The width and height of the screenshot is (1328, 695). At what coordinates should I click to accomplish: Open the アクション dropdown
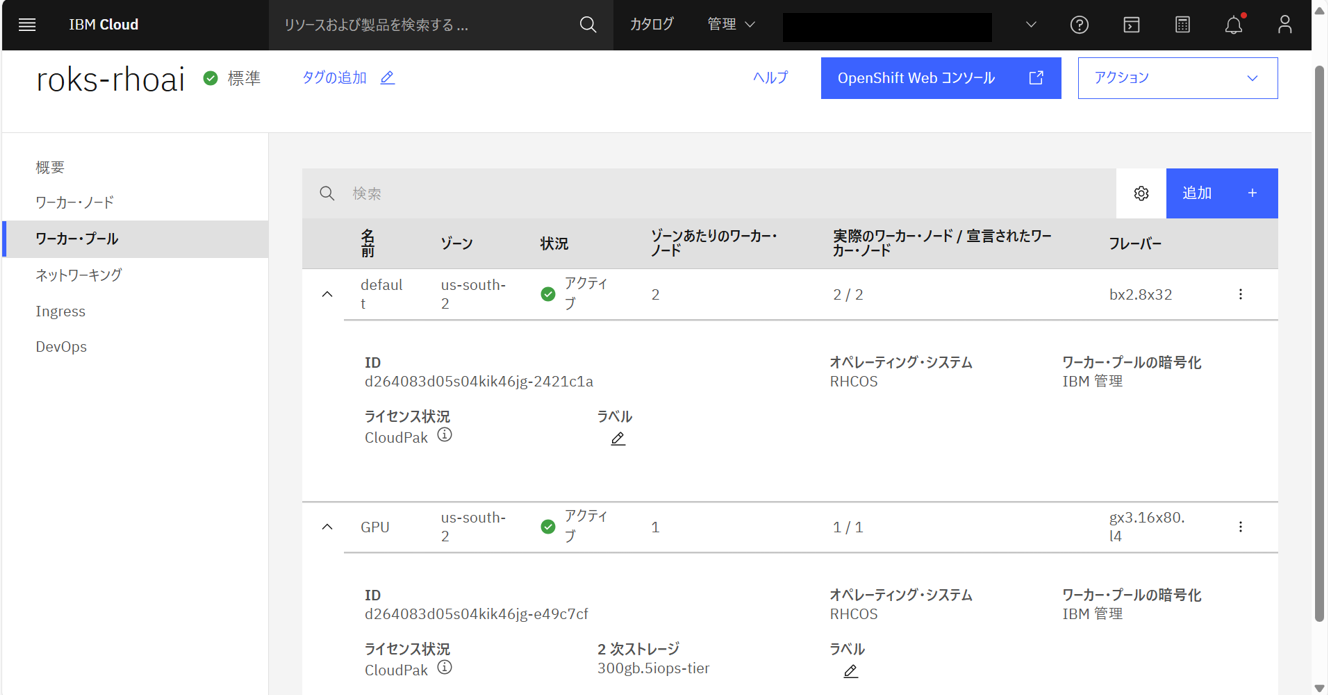pos(1177,78)
